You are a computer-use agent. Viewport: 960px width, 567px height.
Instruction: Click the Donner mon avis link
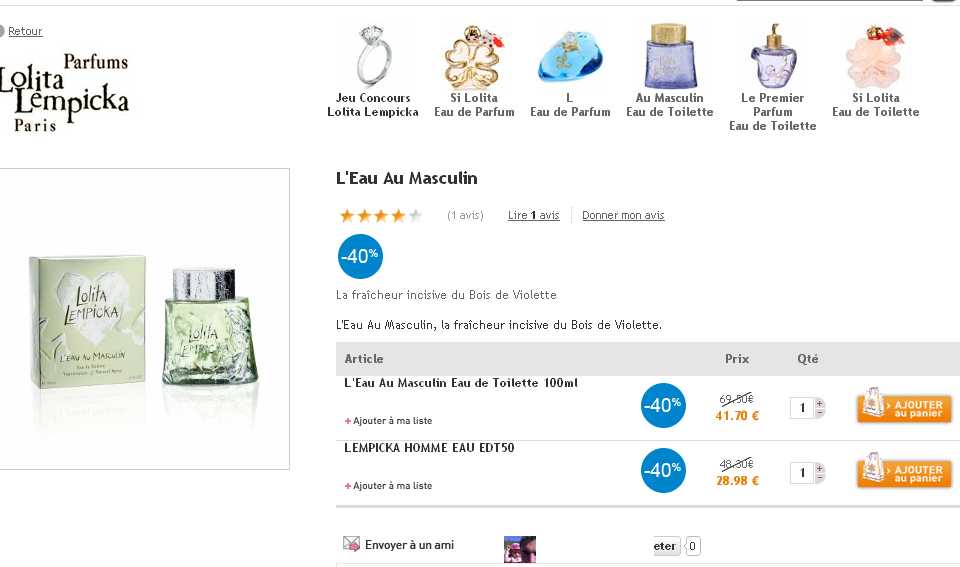(623, 215)
